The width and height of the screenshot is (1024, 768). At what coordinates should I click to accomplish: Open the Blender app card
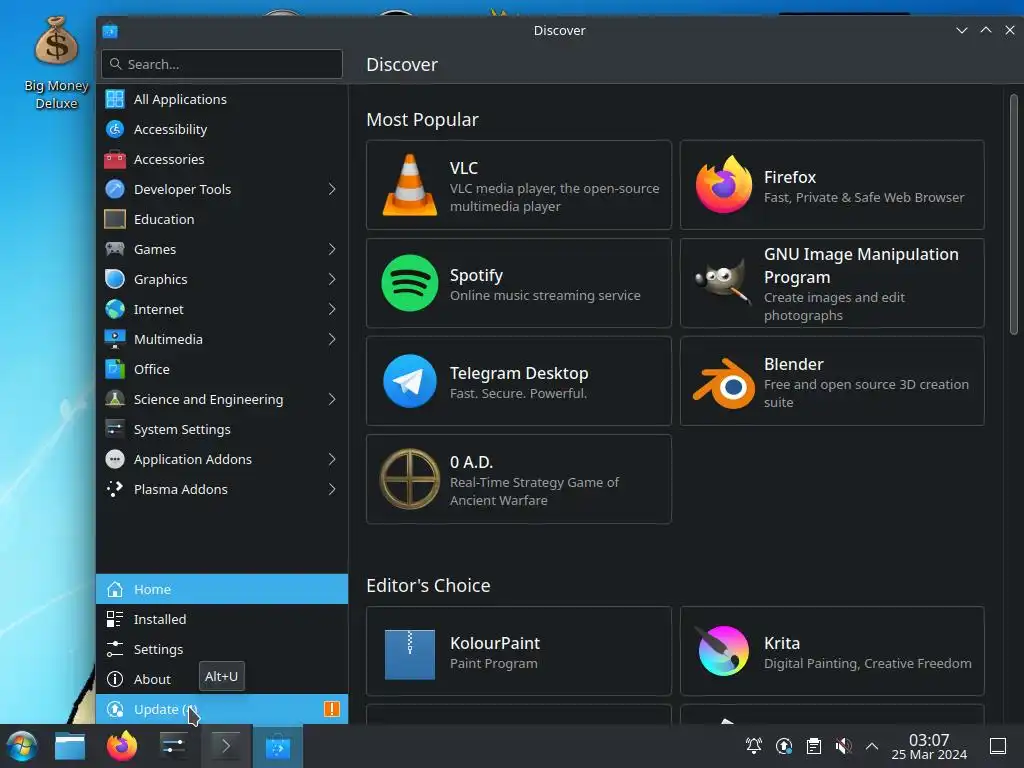coord(832,381)
